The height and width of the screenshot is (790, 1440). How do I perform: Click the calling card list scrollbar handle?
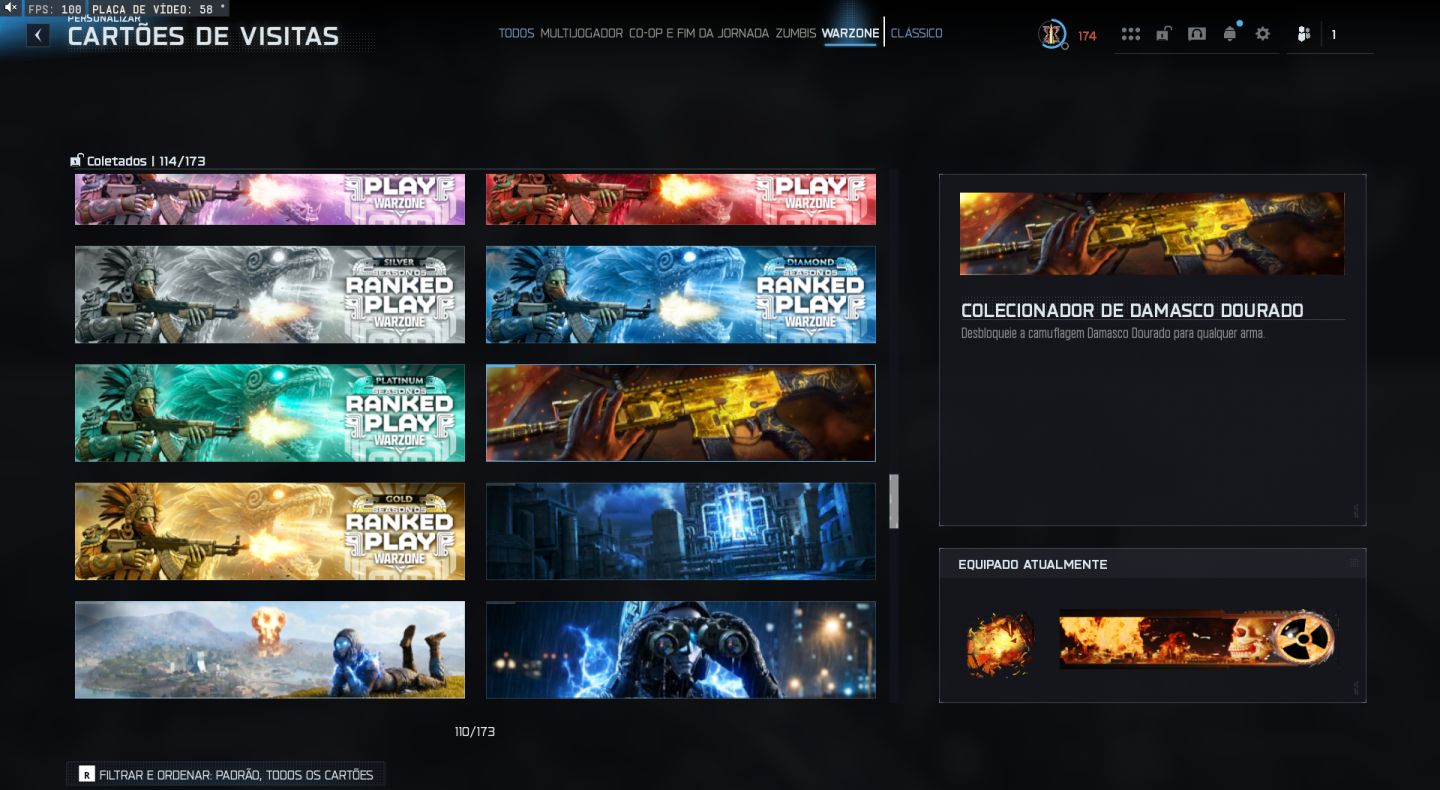[x=894, y=501]
